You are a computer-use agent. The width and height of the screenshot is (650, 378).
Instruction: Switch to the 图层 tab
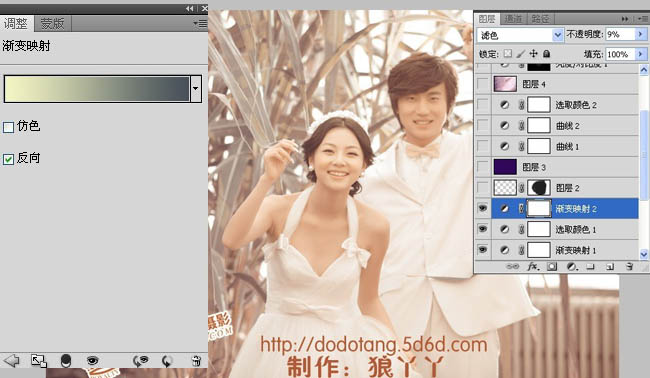pyautogui.click(x=487, y=19)
